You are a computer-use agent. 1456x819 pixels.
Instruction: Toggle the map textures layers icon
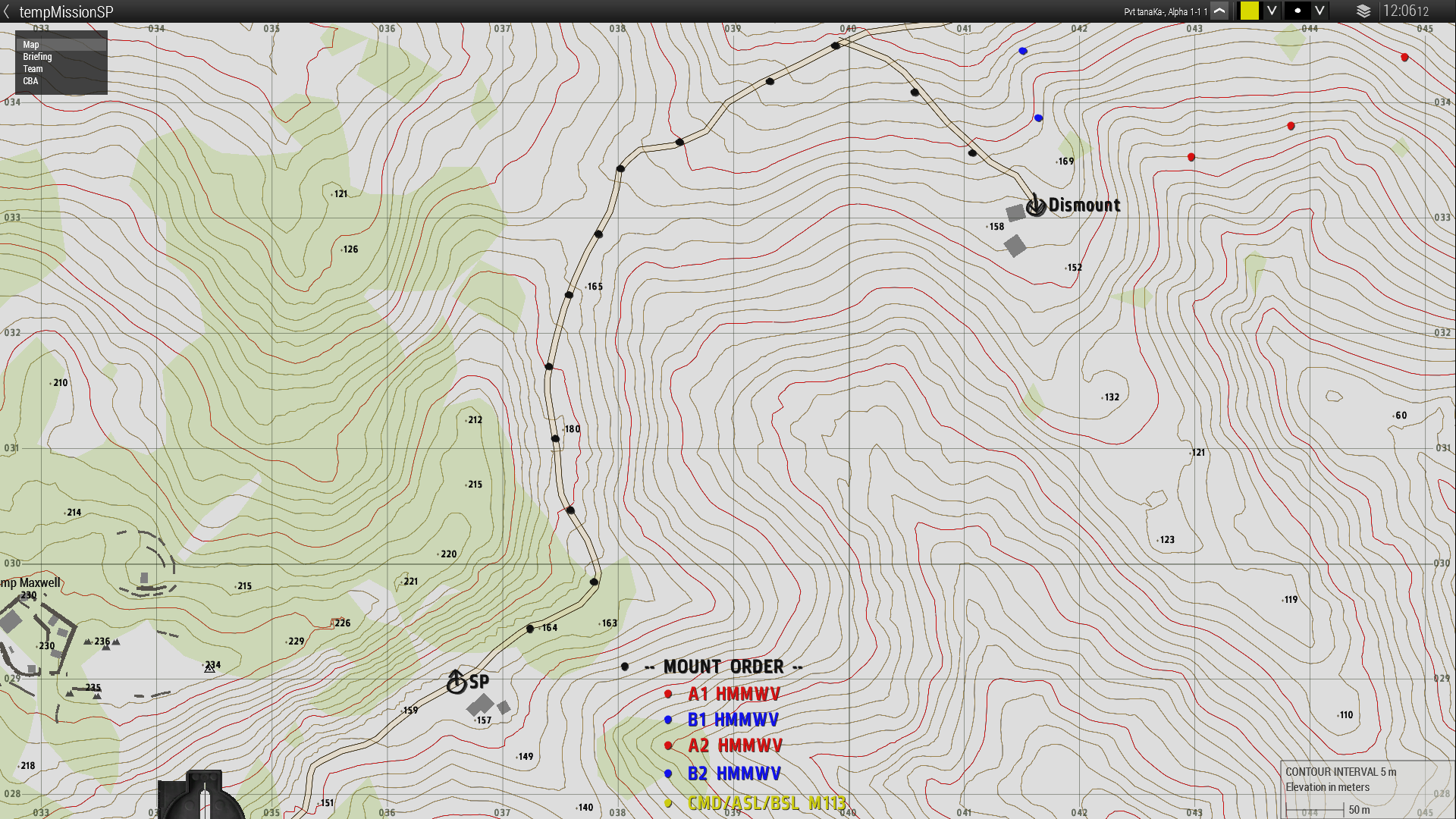[1363, 11]
